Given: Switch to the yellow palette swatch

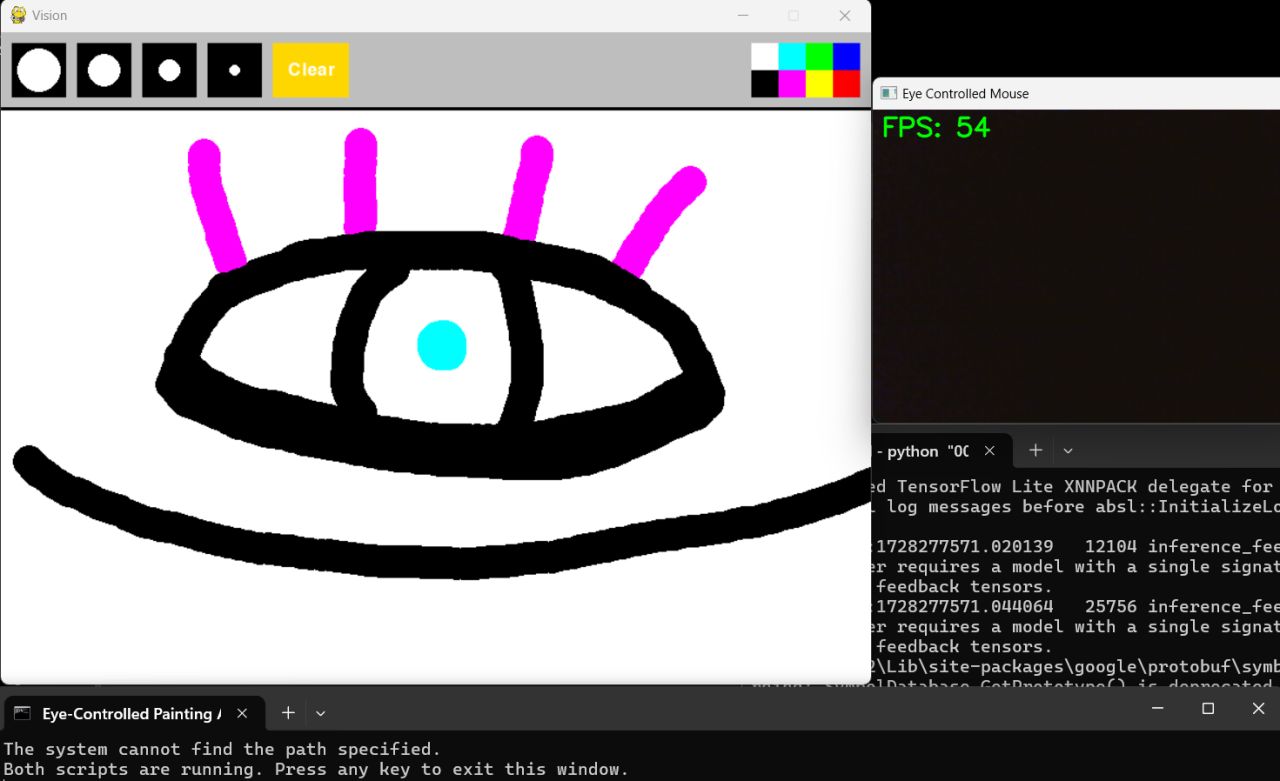Looking at the screenshot, I should coord(819,83).
